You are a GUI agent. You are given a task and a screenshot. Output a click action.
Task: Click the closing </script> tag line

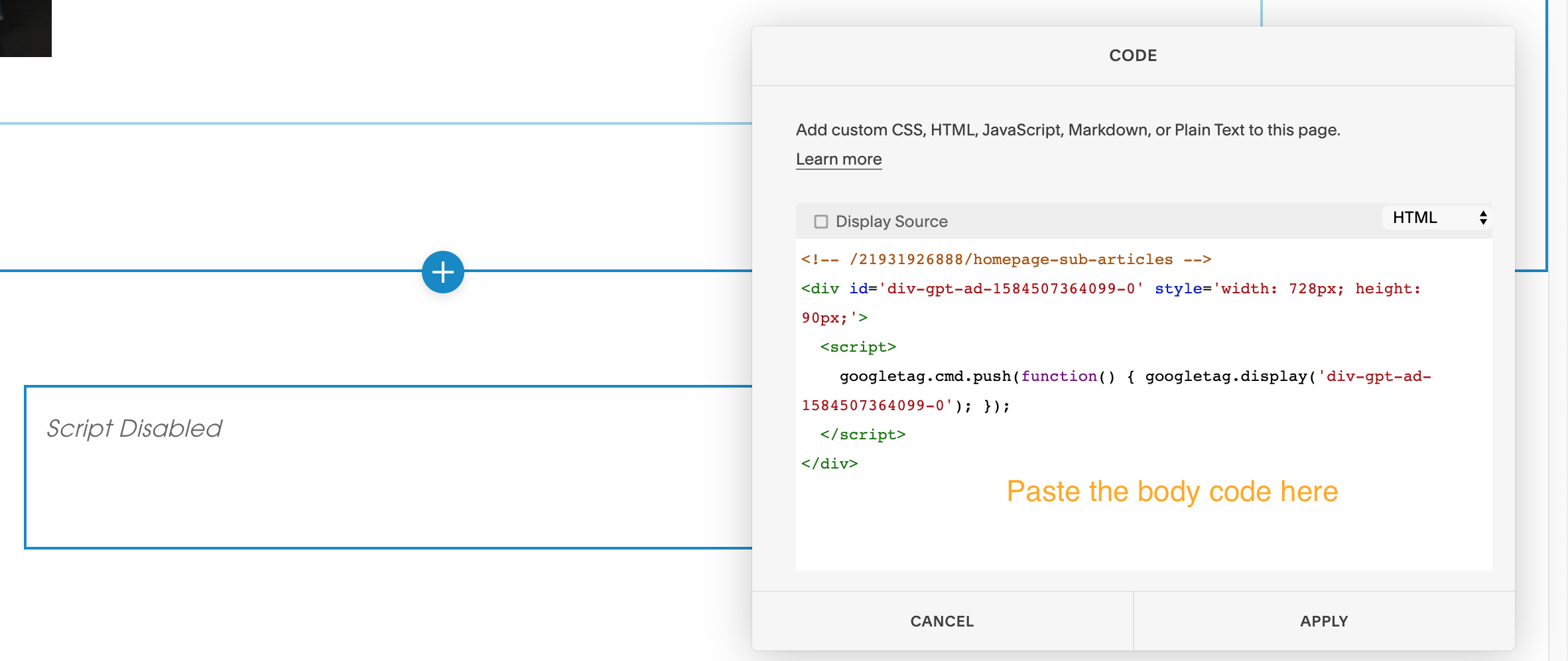pos(863,435)
